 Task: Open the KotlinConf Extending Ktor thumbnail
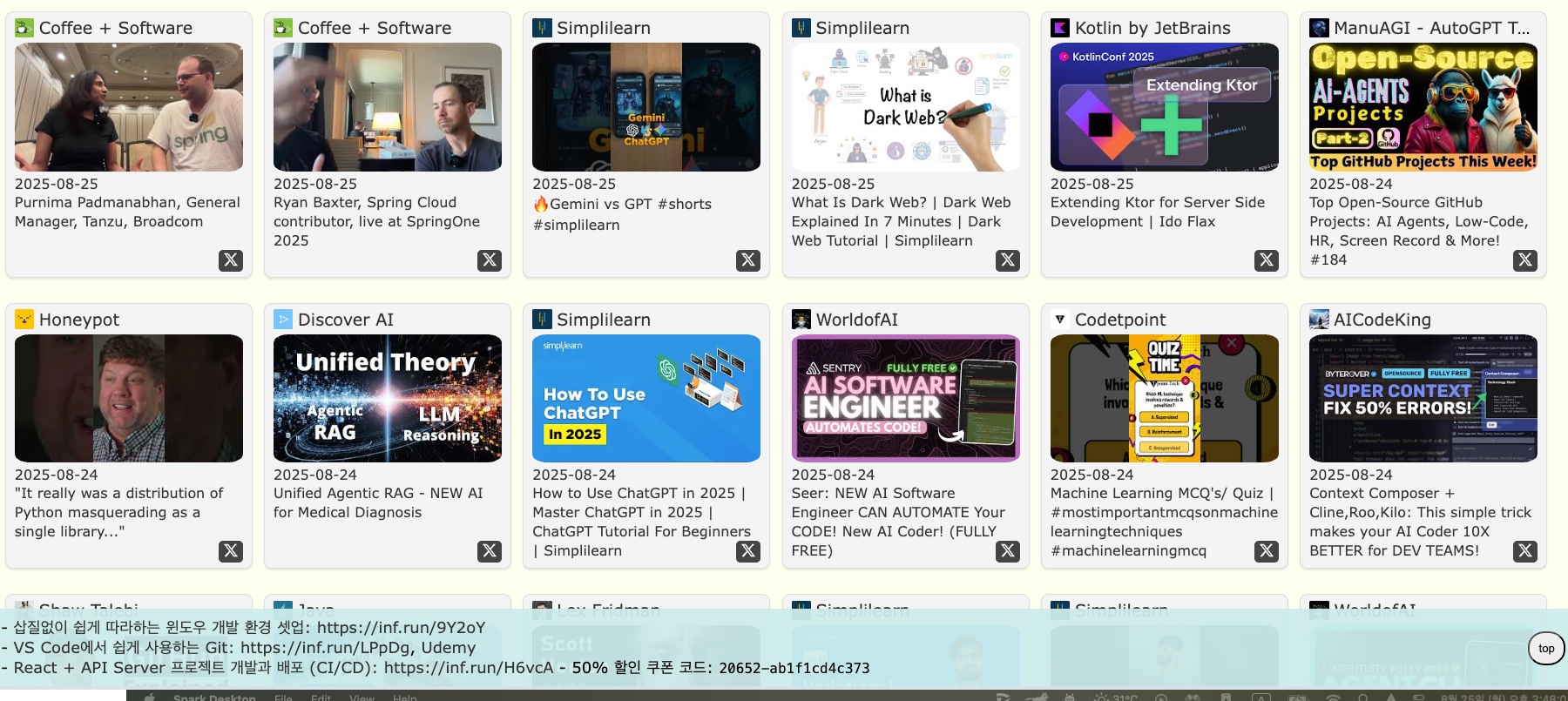click(x=1165, y=107)
